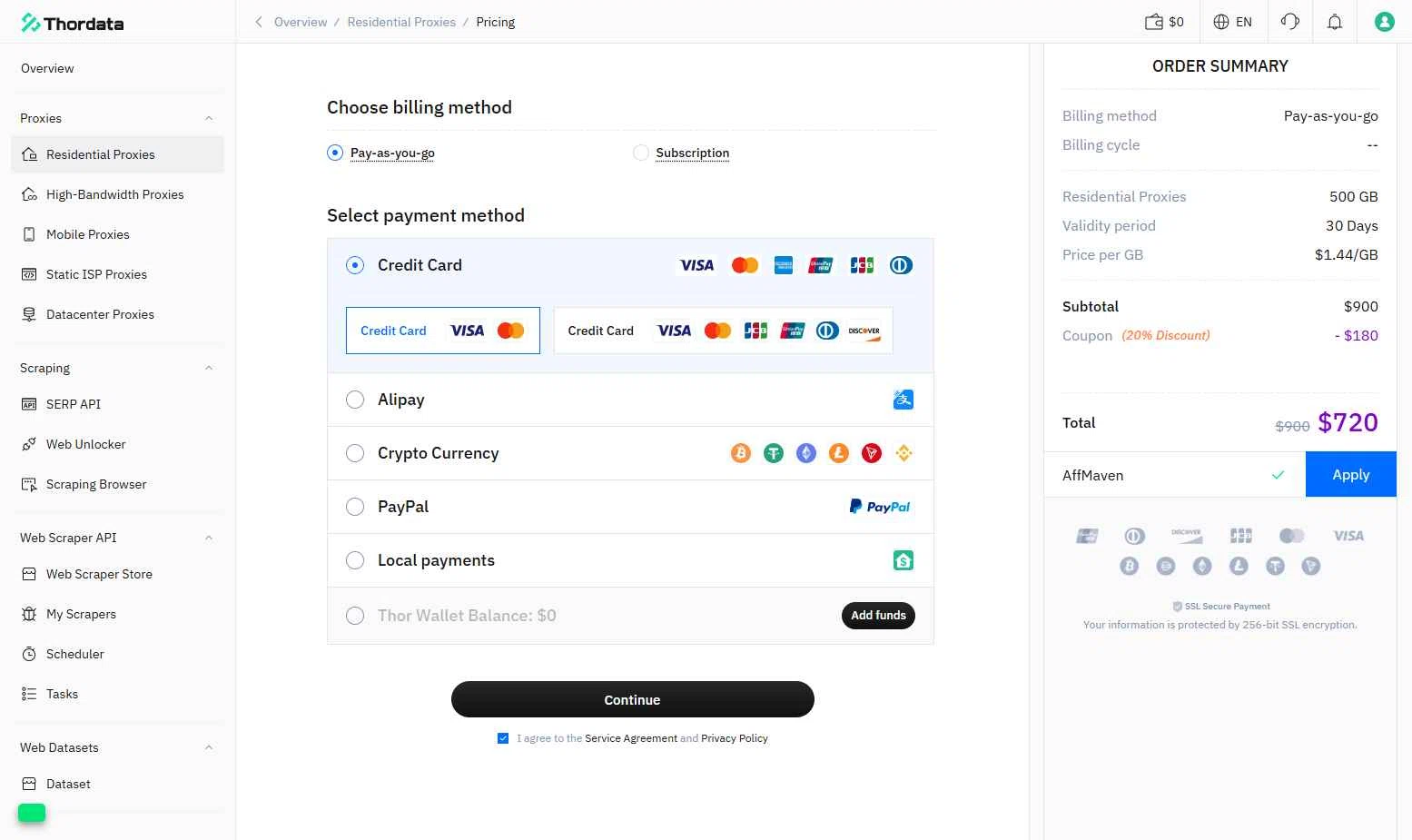Open Residential Proxies in sidebar
Screen dimensions: 1412x840
(117, 154)
